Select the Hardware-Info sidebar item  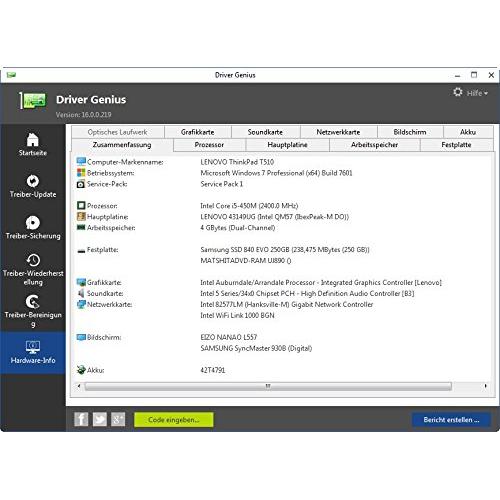(x=33, y=352)
